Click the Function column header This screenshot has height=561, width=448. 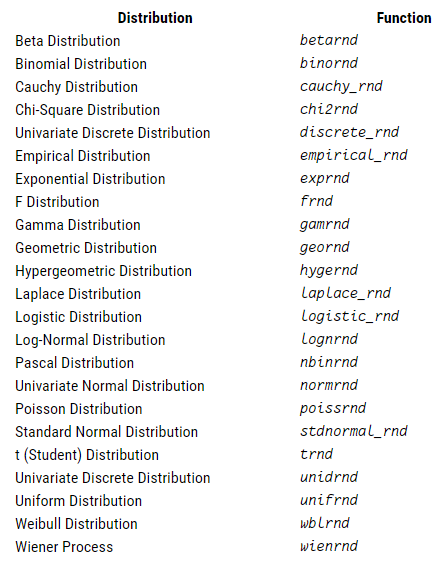404,18
